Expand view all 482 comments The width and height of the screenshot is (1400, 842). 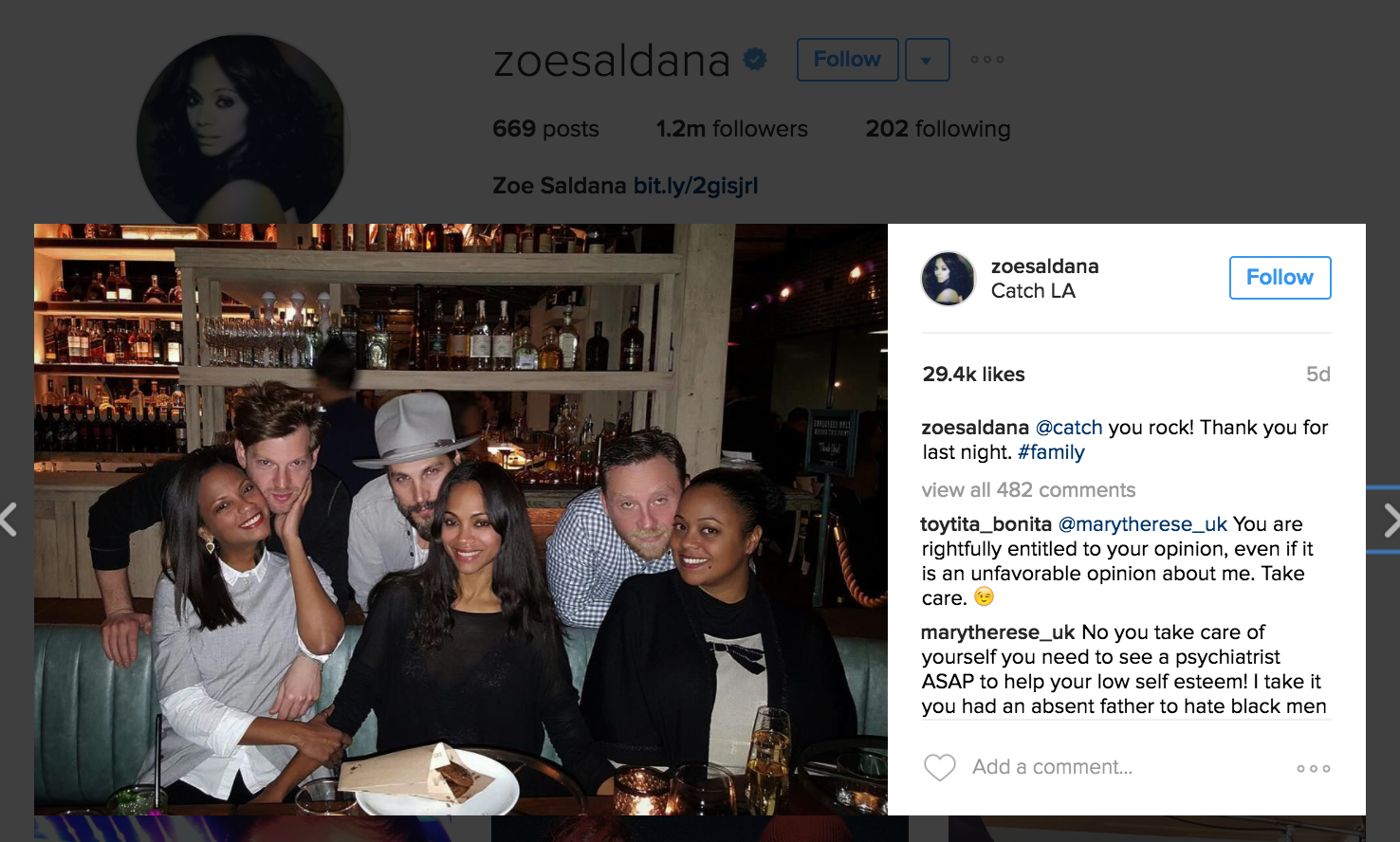pyautogui.click(x=1028, y=490)
